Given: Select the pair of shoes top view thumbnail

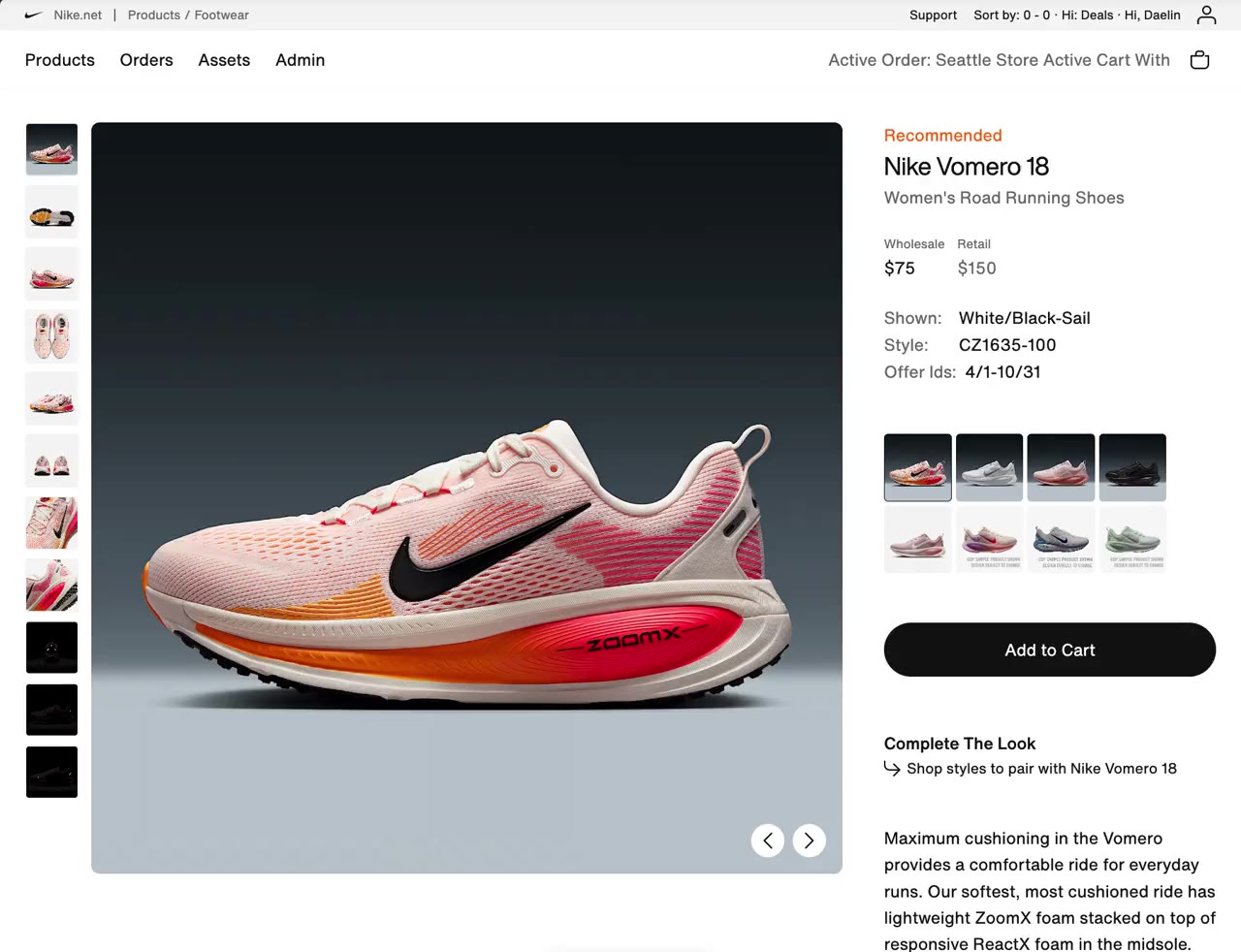Looking at the screenshot, I should tap(51, 336).
